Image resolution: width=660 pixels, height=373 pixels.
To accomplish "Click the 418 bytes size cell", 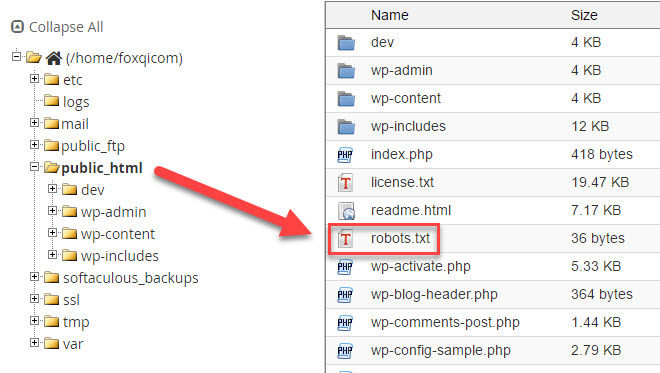I will (601, 155).
